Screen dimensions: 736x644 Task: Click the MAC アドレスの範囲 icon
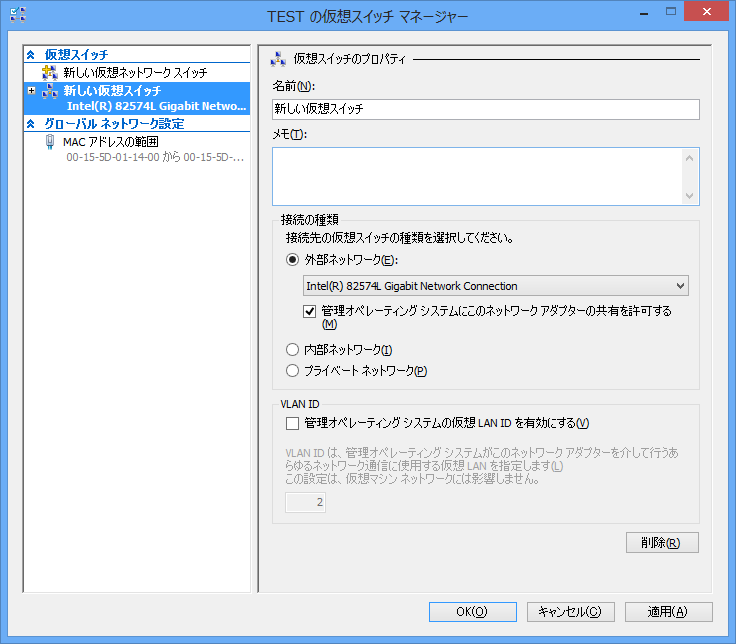(x=50, y=141)
